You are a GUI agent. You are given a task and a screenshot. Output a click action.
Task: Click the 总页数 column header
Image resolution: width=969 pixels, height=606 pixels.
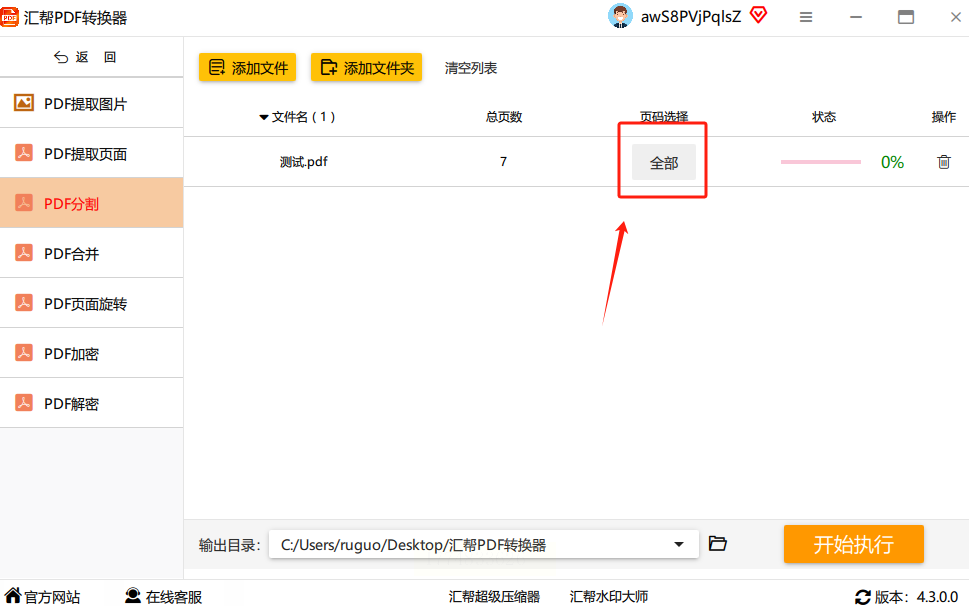click(504, 117)
